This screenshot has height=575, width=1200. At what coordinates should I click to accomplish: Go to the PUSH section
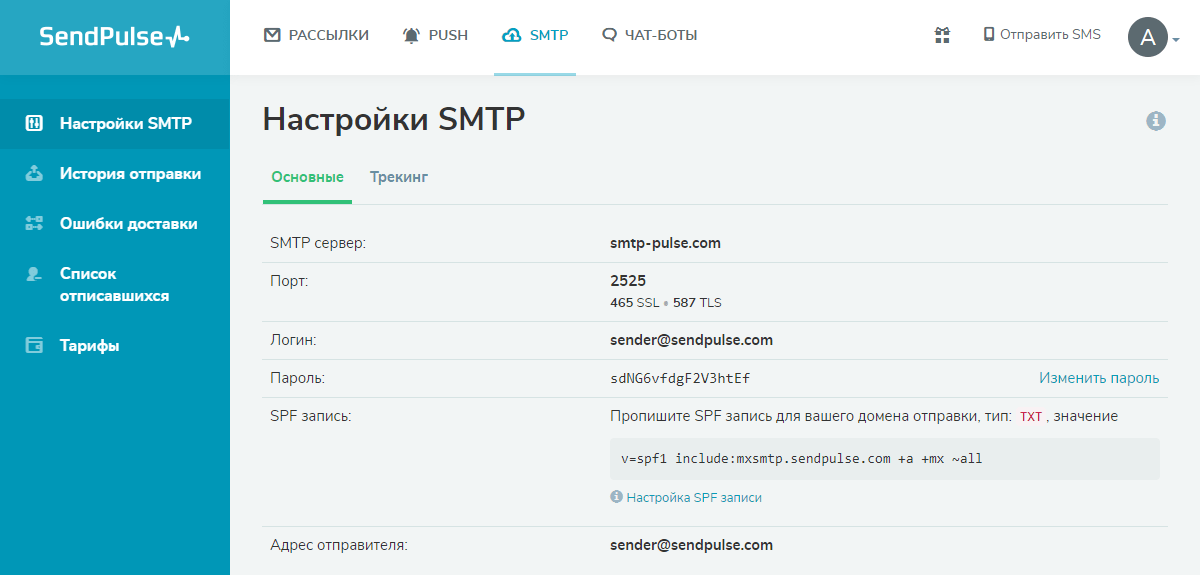(x=435, y=35)
